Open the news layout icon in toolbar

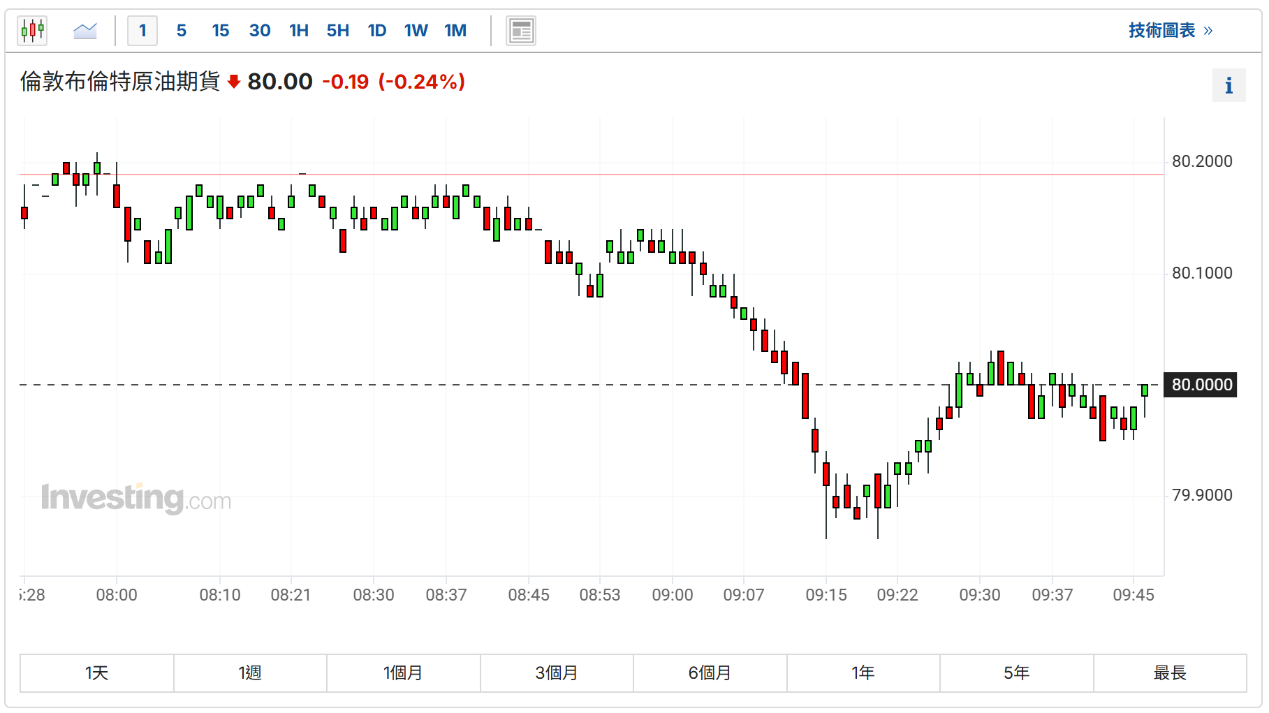(520, 31)
